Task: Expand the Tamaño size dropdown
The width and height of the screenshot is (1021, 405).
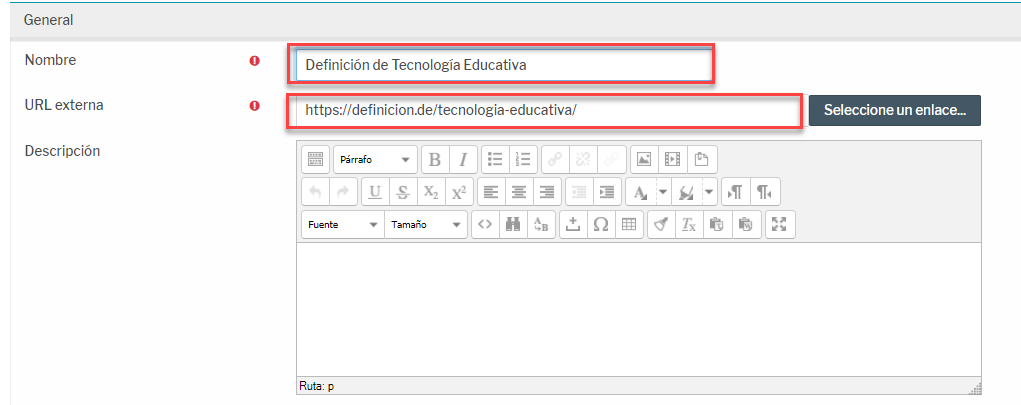Action: pos(426,225)
